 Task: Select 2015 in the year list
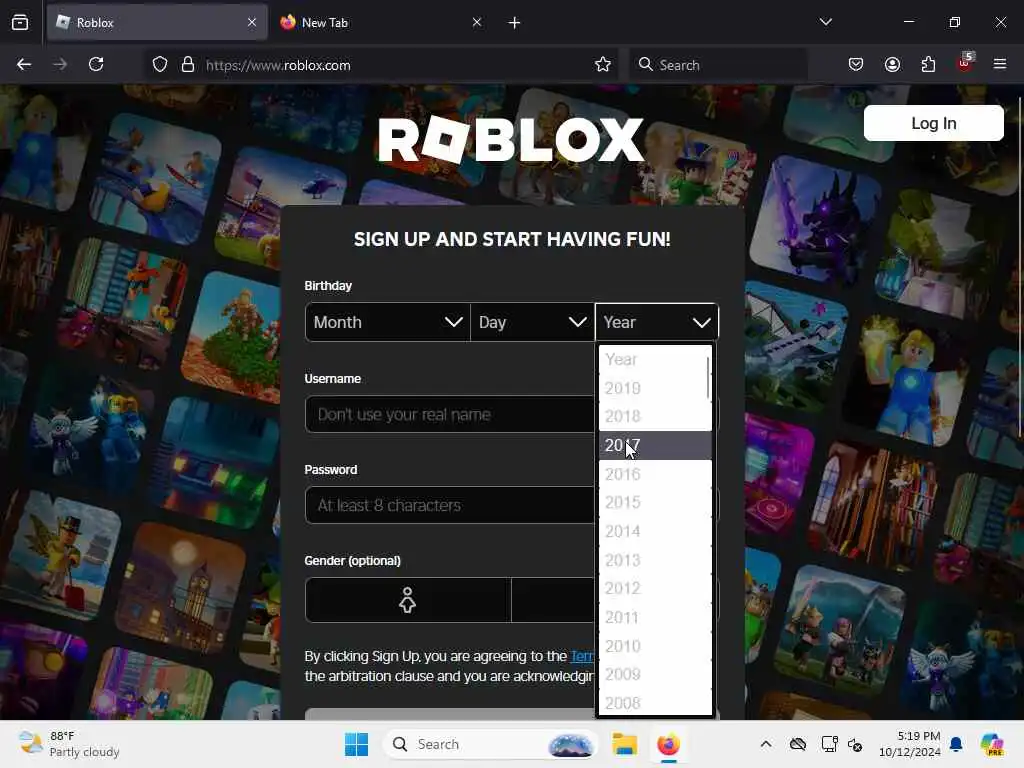[655, 503]
